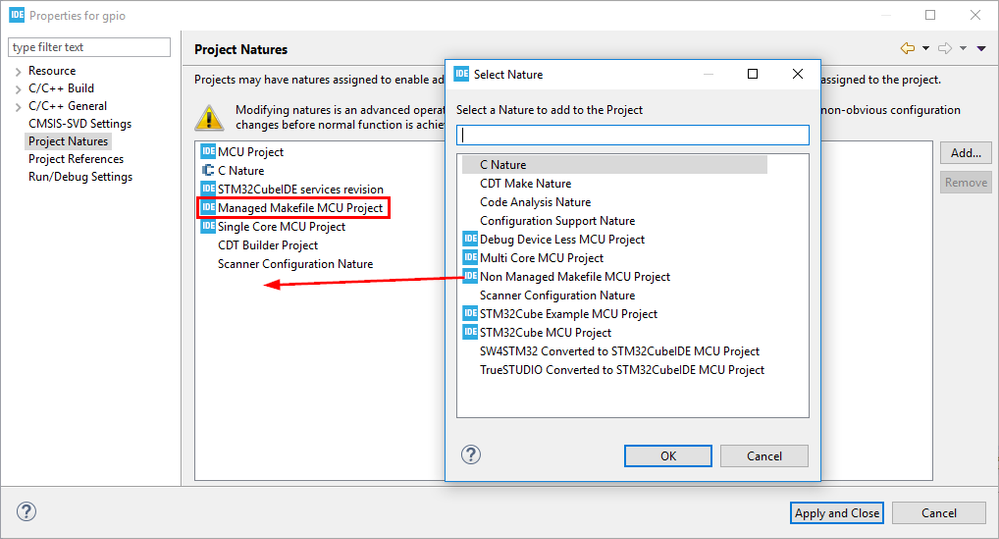Click C icon beside C Nature

pos(208,170)
